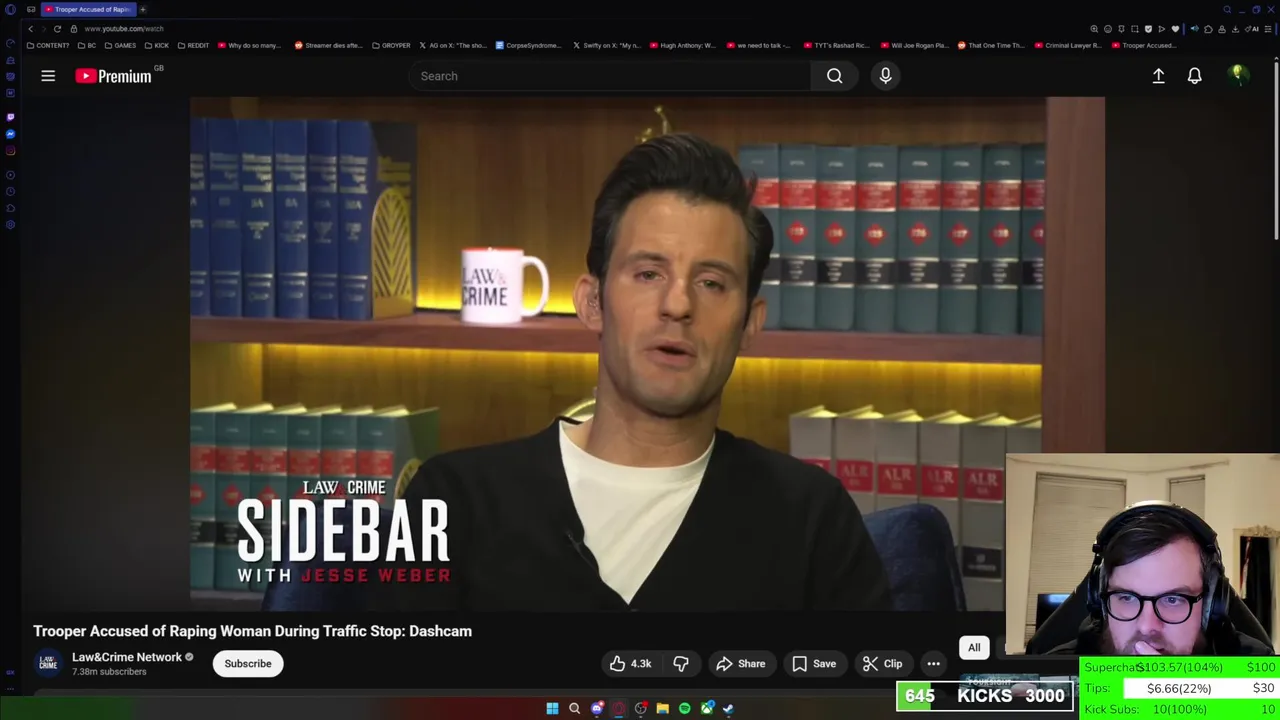Viewport: 1280px width, 720px height.
Task: Open the REDDIT bookmarks folder
Action: [x=193, y=45]
